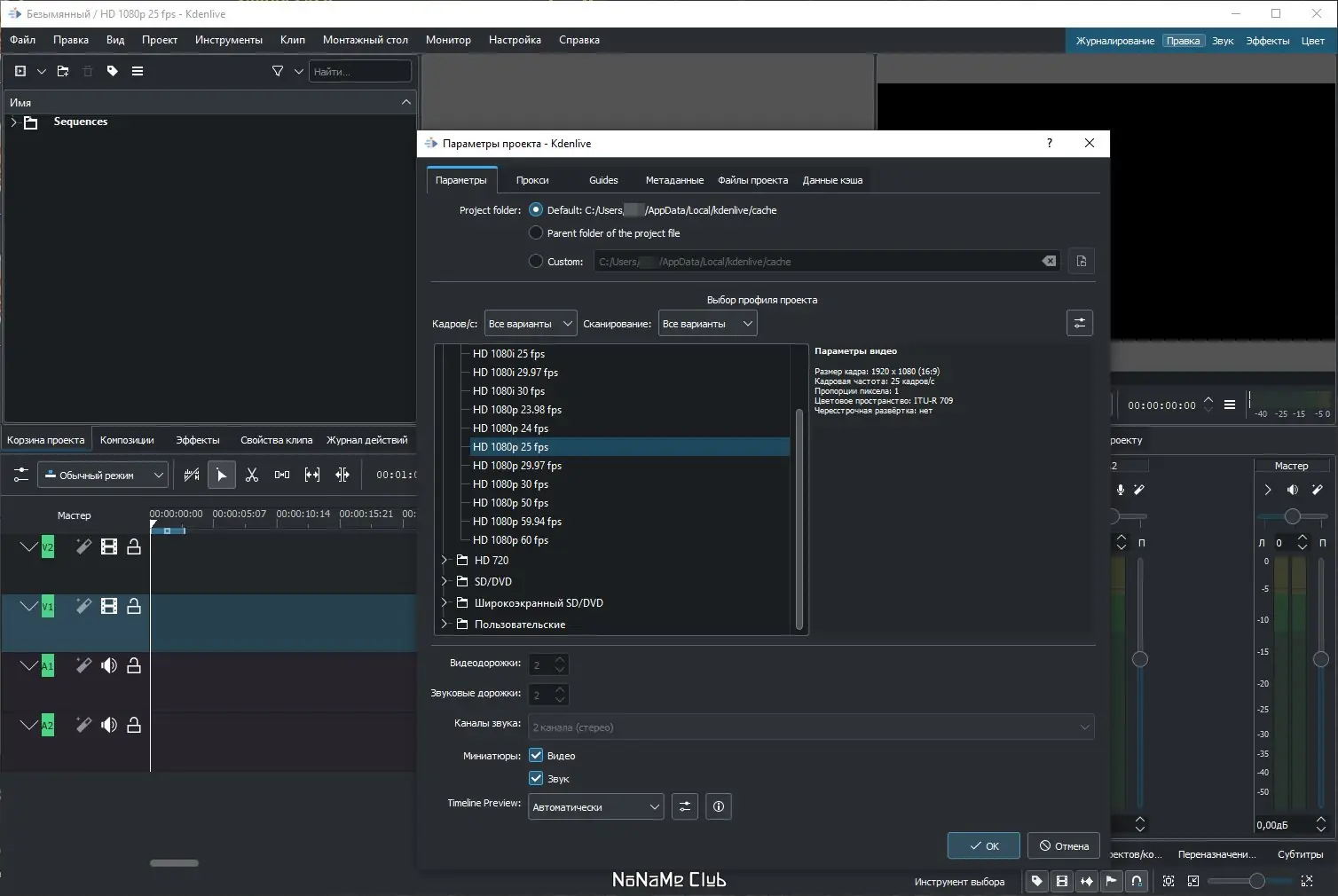Switch to the Прокси tab

(x=532, y=180)
